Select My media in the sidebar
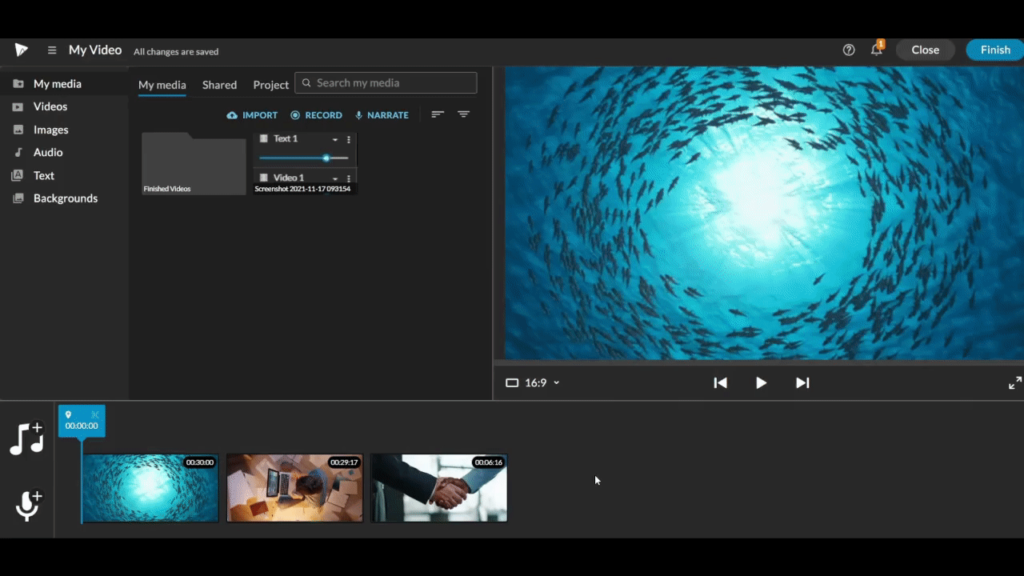The height and width of the screenshot is (576, 1024). tap(64, 84)
